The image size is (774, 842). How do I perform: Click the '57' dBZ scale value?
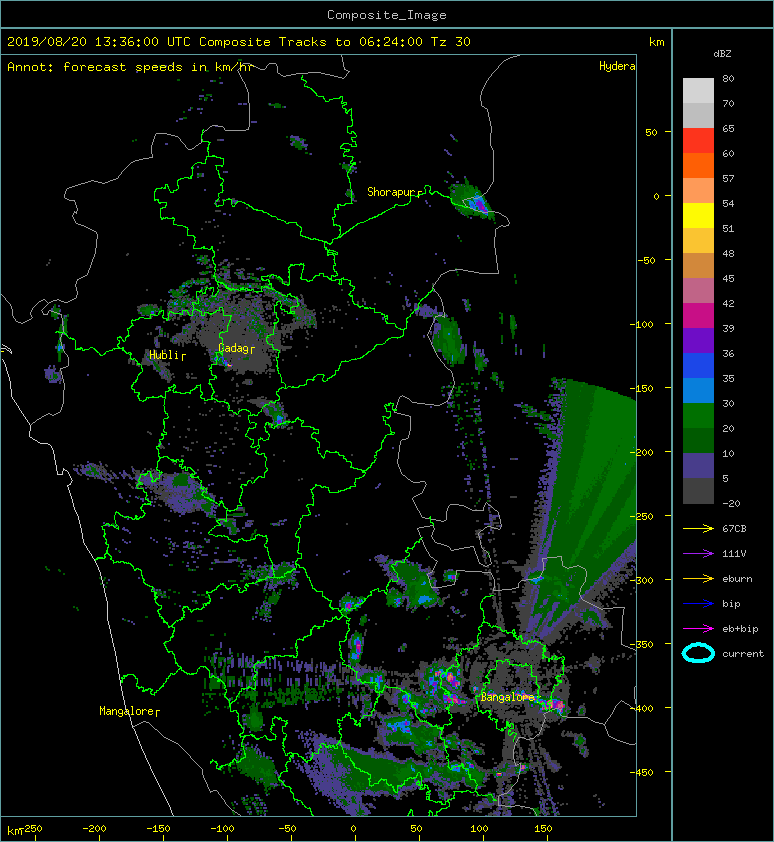coord(728,178)
